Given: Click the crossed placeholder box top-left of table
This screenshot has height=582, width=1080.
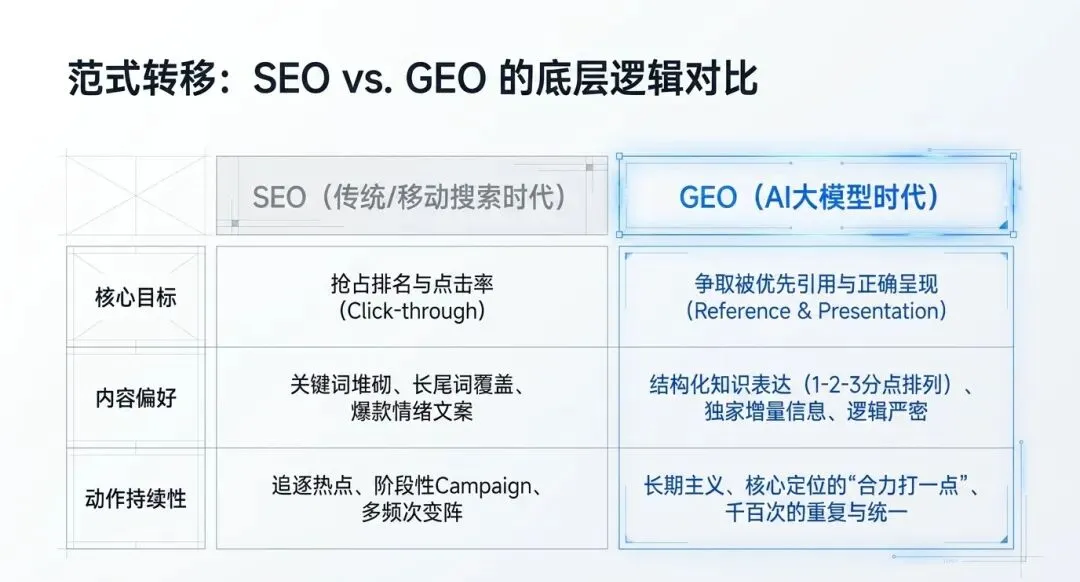Looking at the screenshot, I should click(x=136, y=196).
